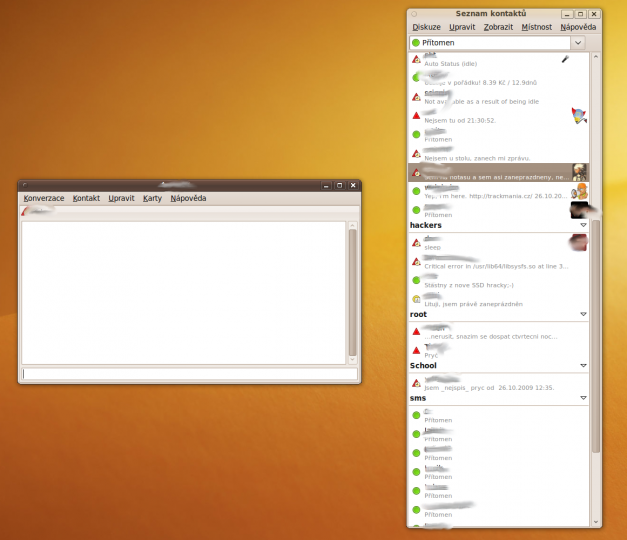
Task: Select 'Nejsem tu od 21:30:52.' contact
Action: point(499,116)
